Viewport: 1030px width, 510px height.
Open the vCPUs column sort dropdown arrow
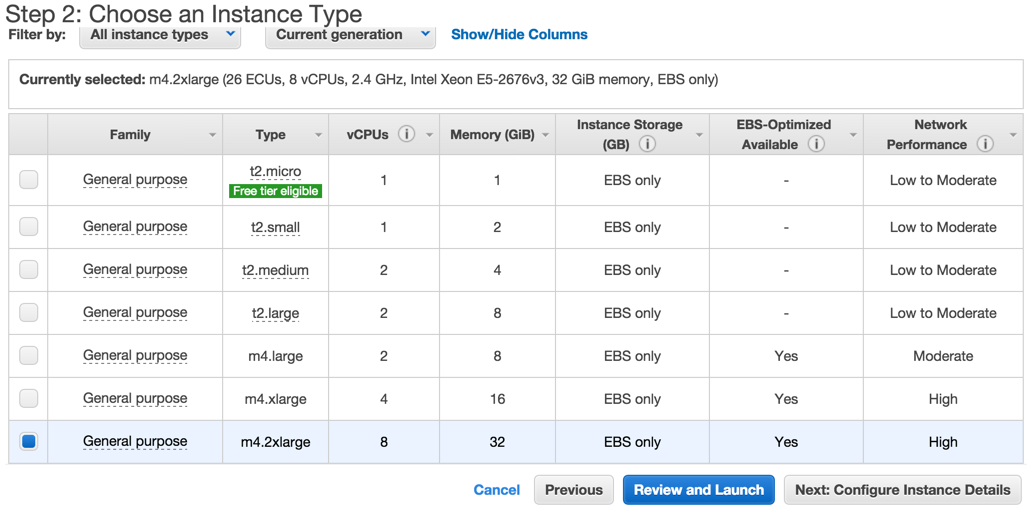coord(427,135)
